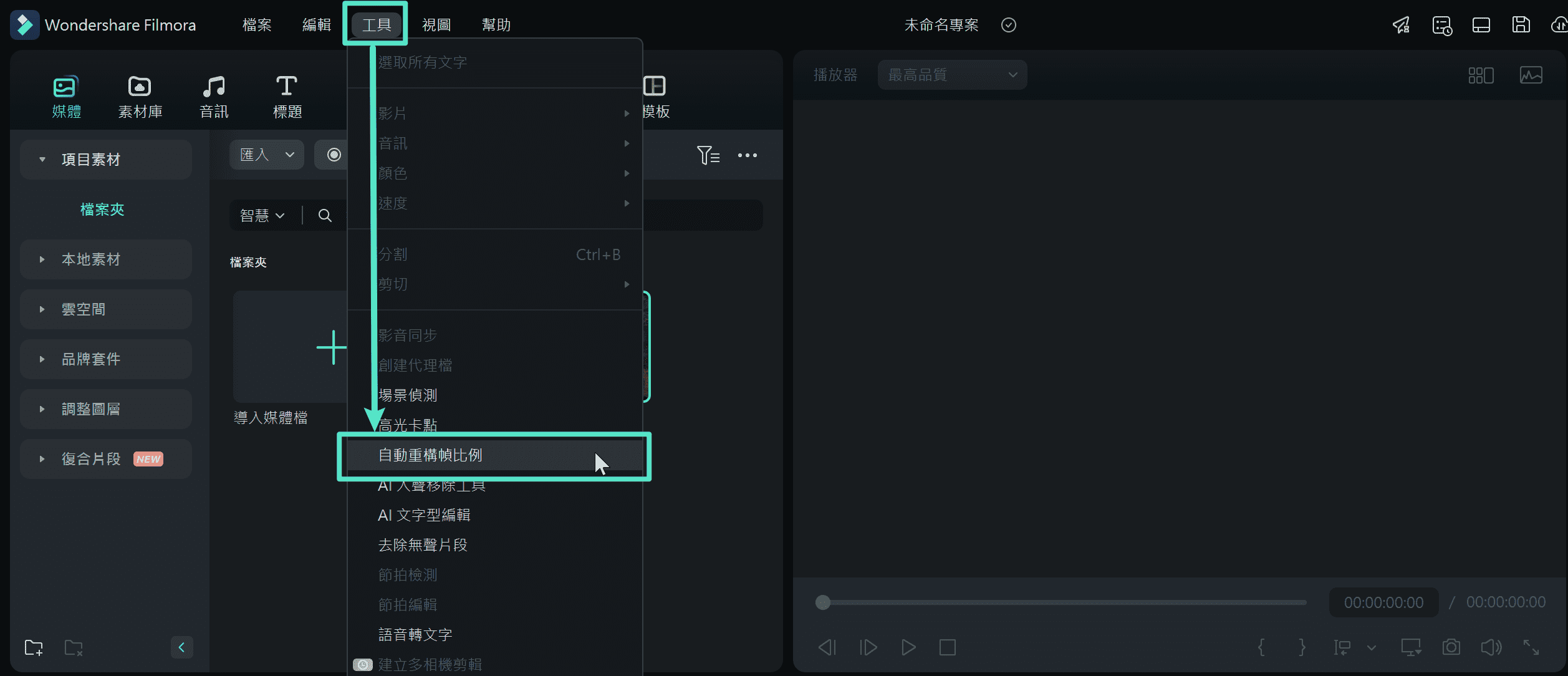Click the project saved status checkmark
Viewport: 1568px width, 676px height.
pyautogui.click(x=1009, y=25)
